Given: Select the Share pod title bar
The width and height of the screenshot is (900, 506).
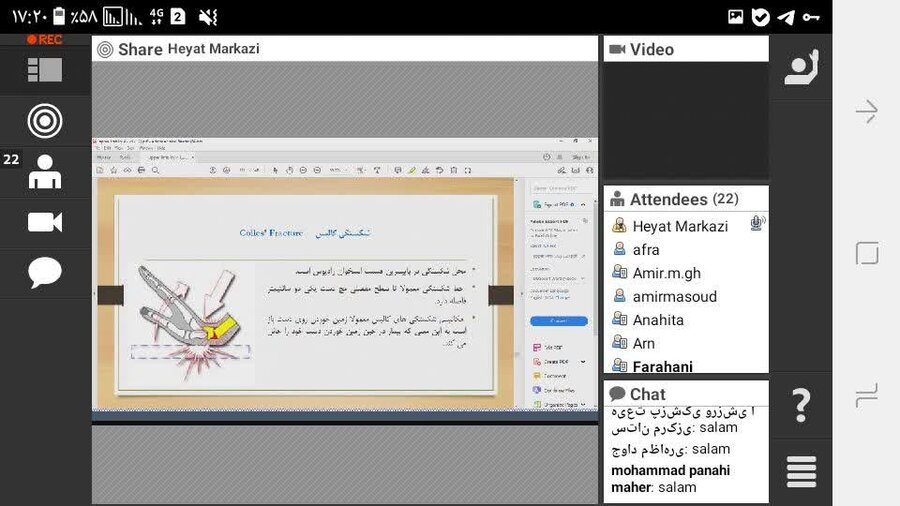Looking at the screenshot, I should pyautogui.click(x=345, y=49).
